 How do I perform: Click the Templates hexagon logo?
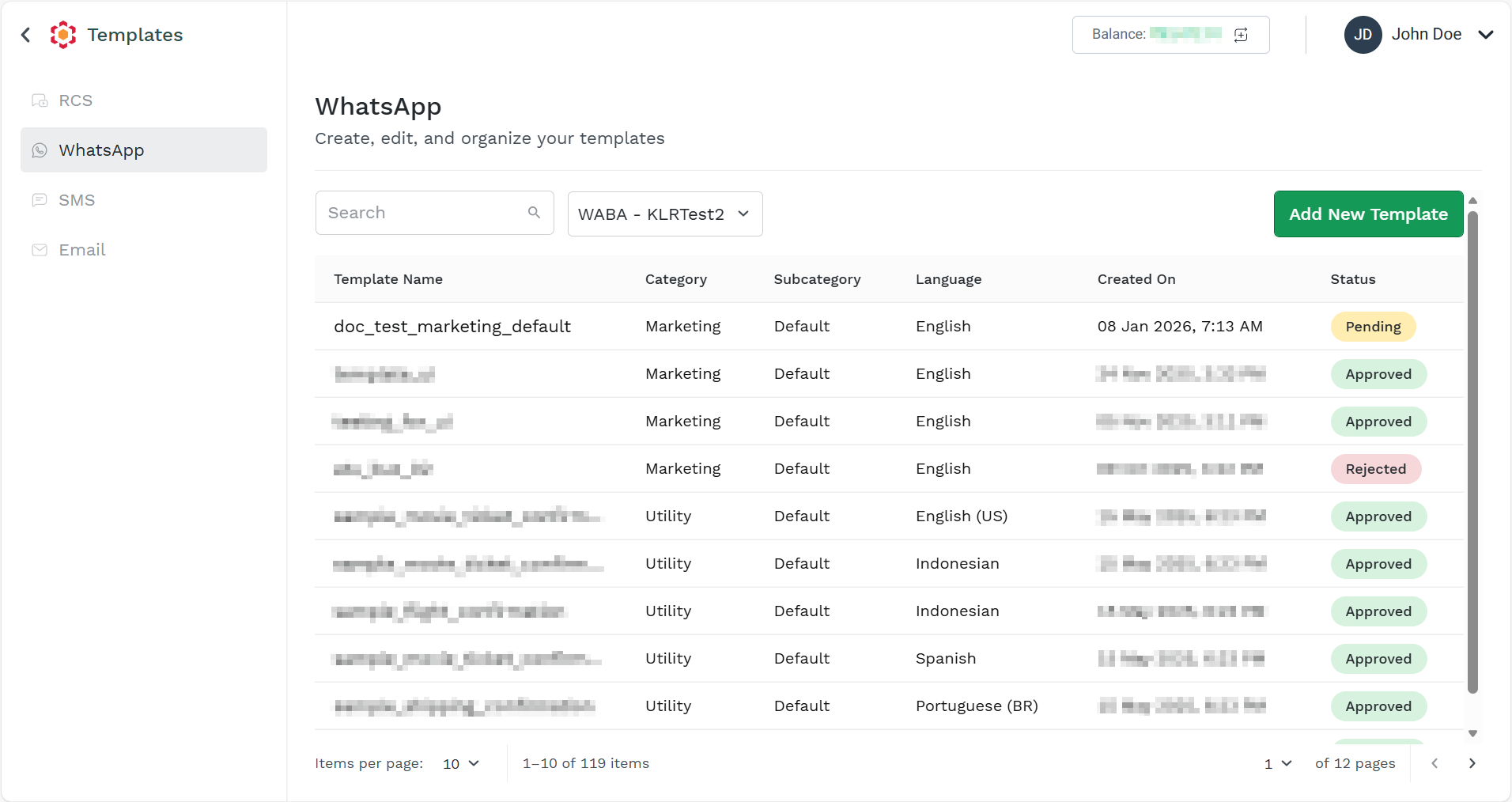(x=63, y=35)
